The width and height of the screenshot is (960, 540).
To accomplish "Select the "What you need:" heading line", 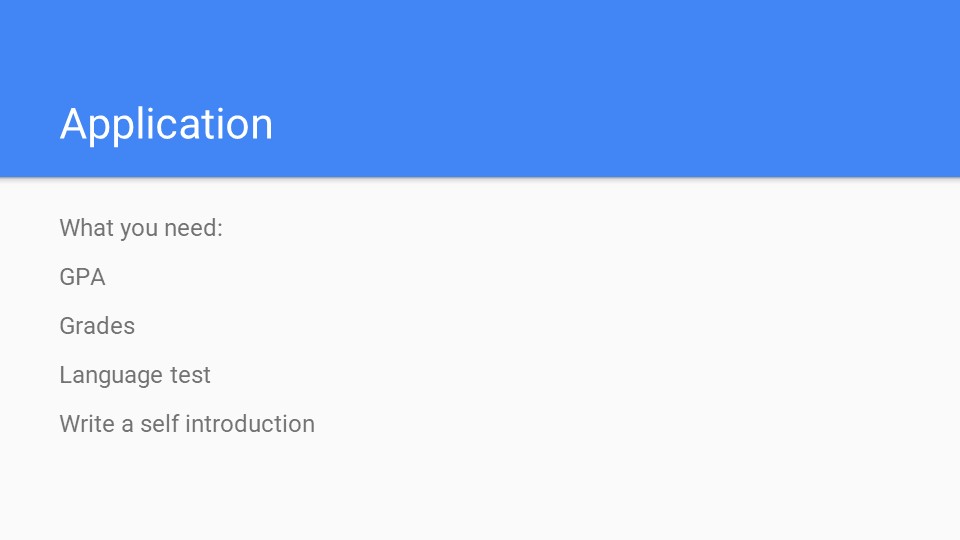I will (141, 228).
